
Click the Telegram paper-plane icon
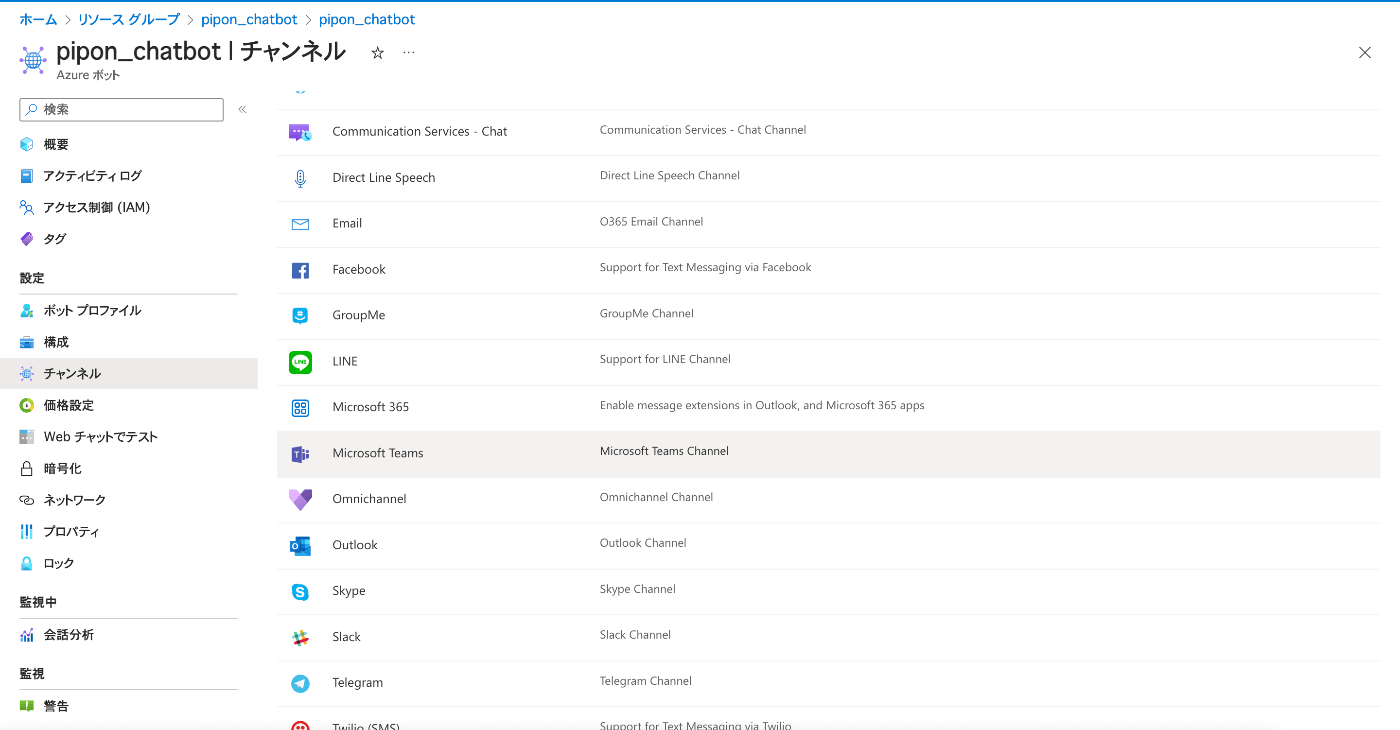click(300, 684)
